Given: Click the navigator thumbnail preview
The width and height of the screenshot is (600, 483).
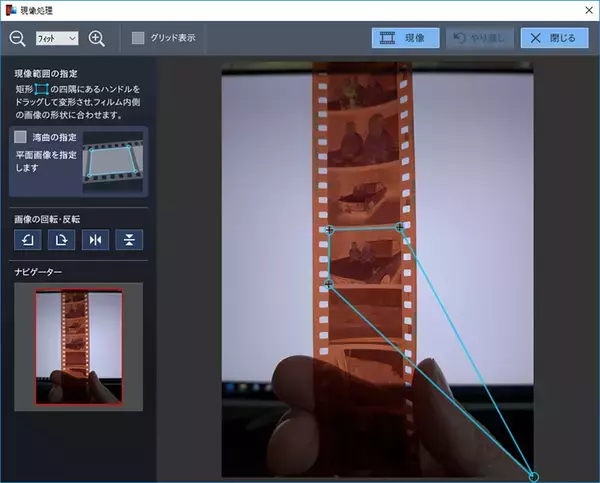Looking at the screenshot, I should point(79,347).
